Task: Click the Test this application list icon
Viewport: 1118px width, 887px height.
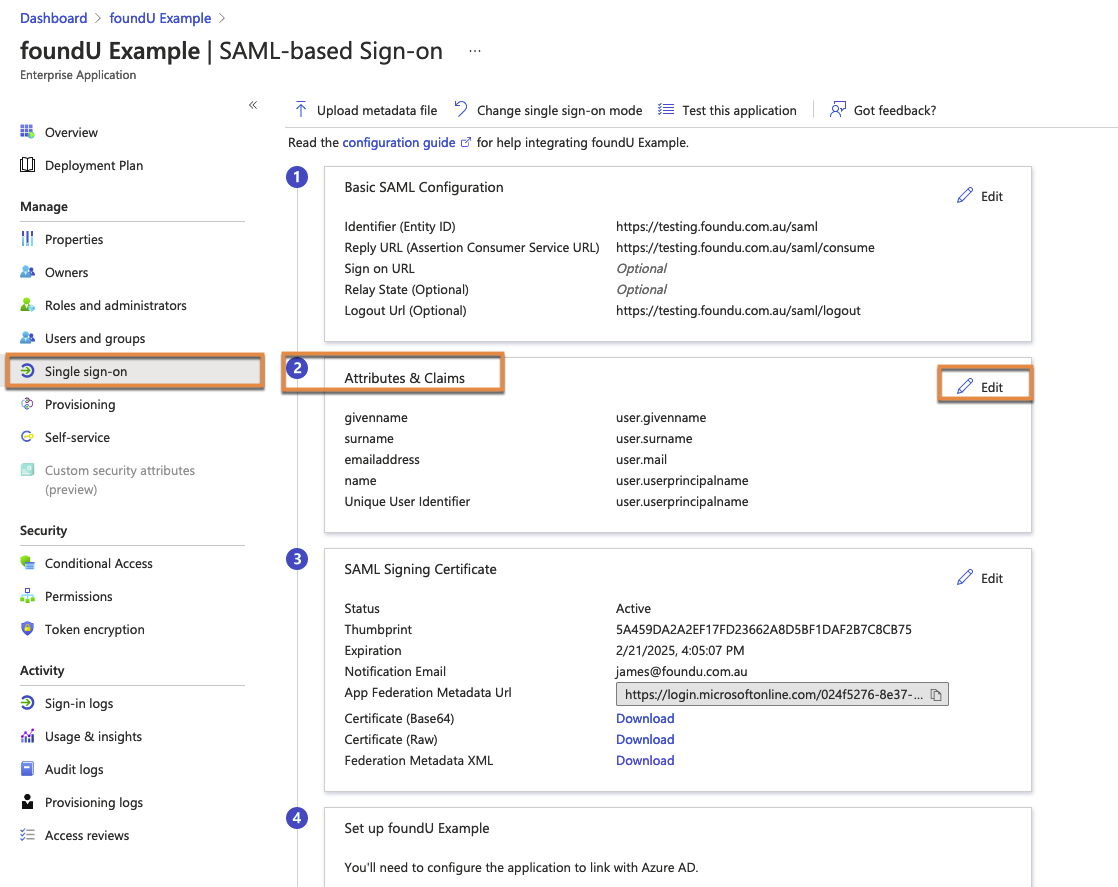Action: tap(666, 109)
